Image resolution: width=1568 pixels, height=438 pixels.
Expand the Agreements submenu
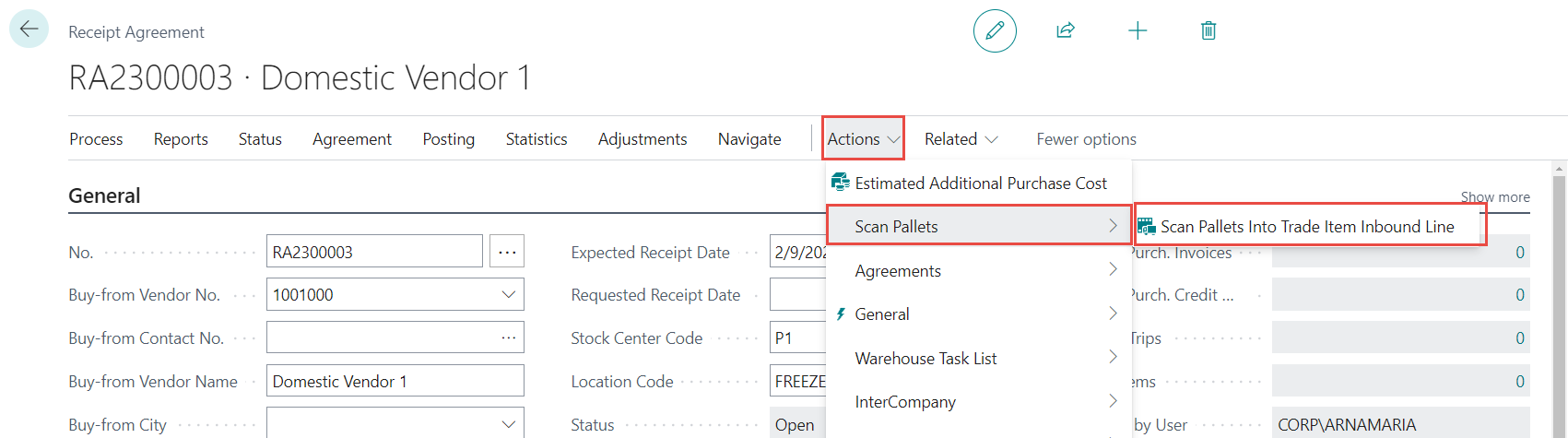979,271
